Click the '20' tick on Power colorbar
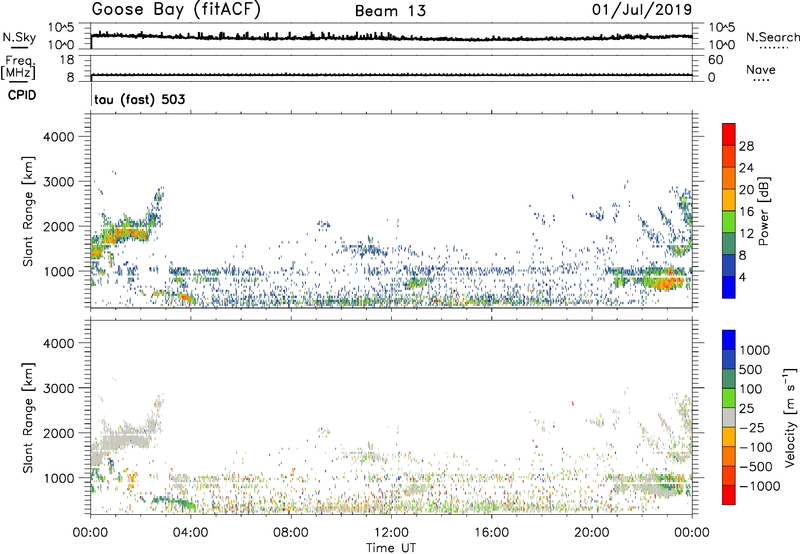 click(x=746, y=190)
